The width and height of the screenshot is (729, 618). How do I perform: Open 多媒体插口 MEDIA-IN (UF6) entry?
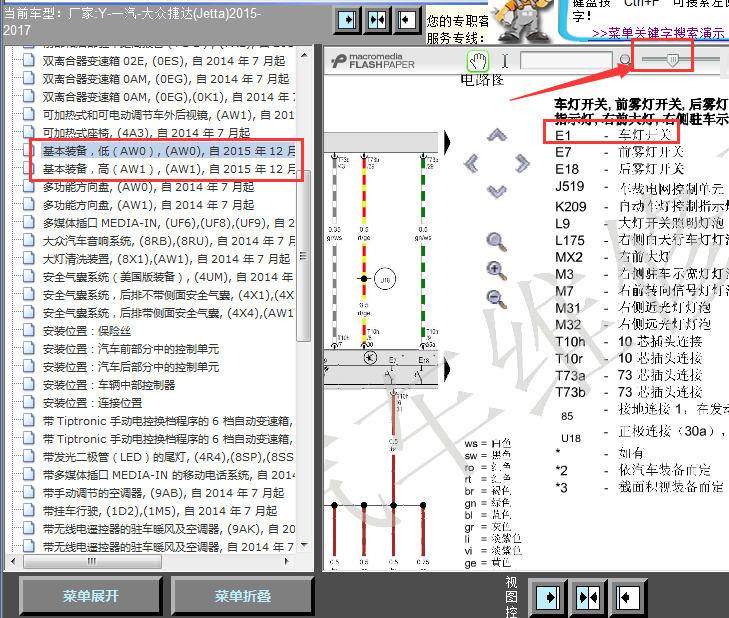coord(168,223)
